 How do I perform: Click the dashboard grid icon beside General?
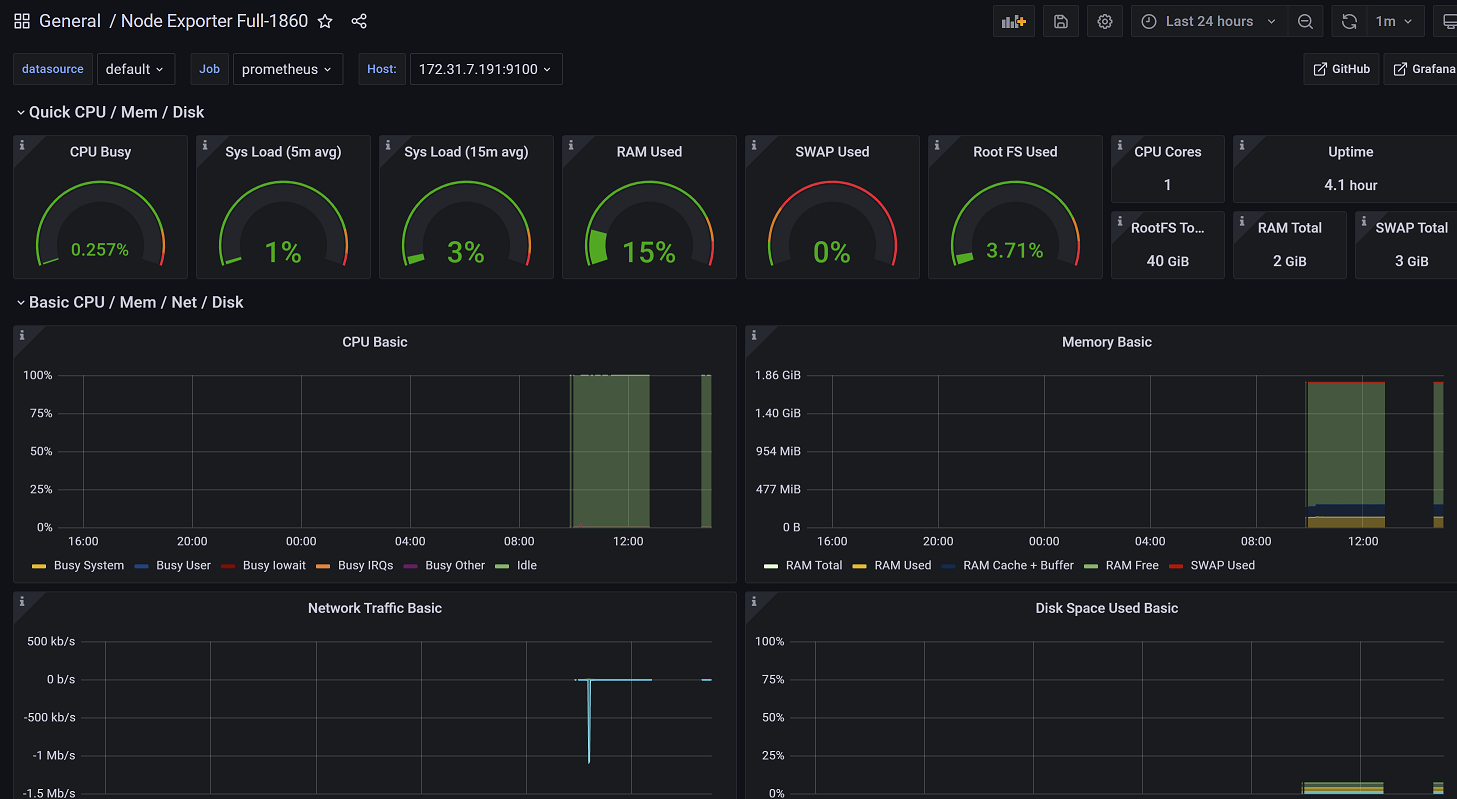pos(22,21)
